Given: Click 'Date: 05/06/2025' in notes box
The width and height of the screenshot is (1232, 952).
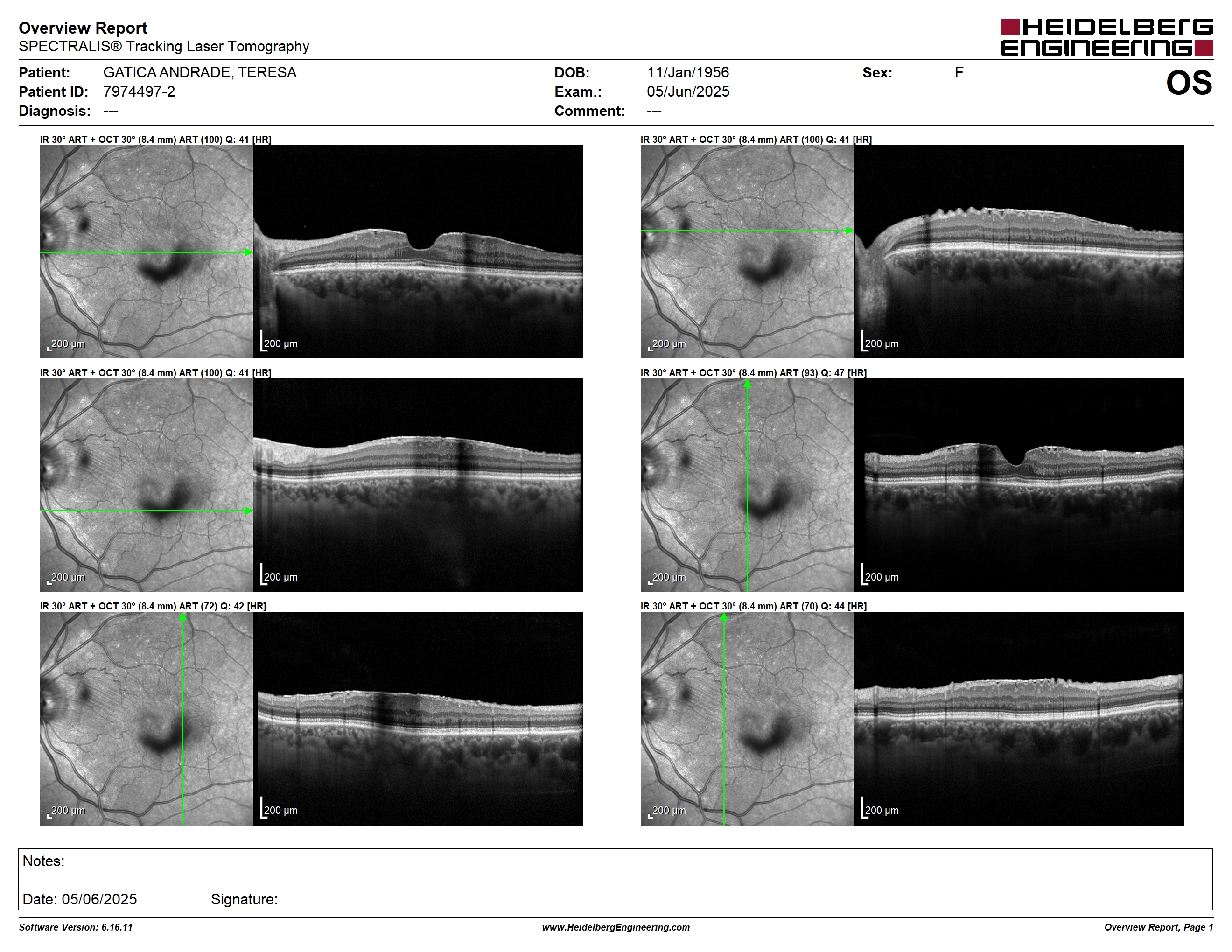Looking at the screenshot, I should pos(79,900).
